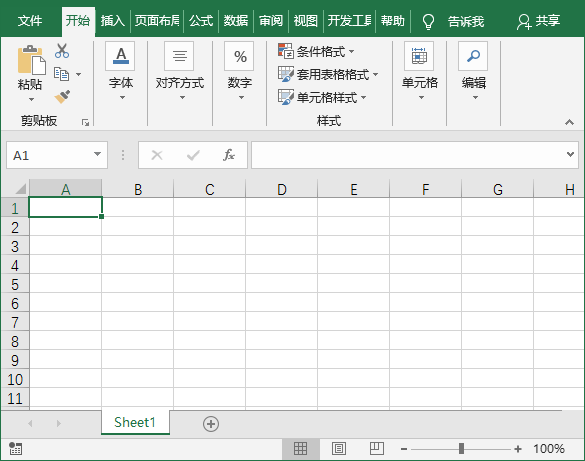Switch to the Review (审阅) tab
The height and width of the screenshot is (461, 585).
[271, 21]
